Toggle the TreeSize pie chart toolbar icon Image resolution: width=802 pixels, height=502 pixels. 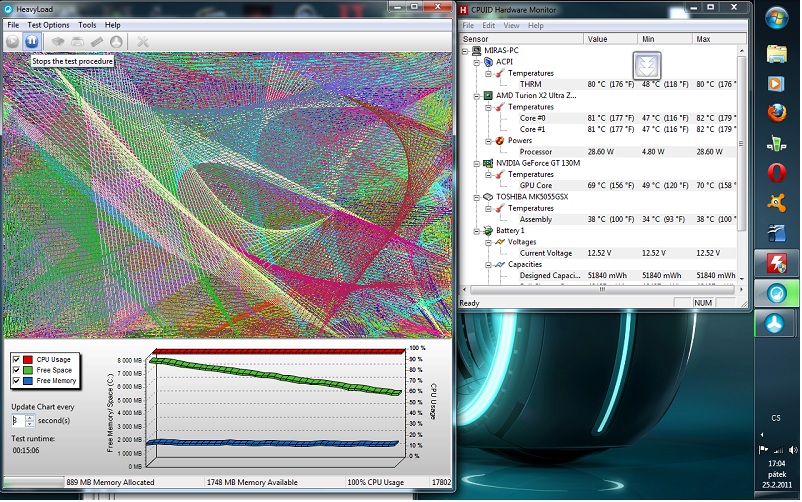coord(116,41)
